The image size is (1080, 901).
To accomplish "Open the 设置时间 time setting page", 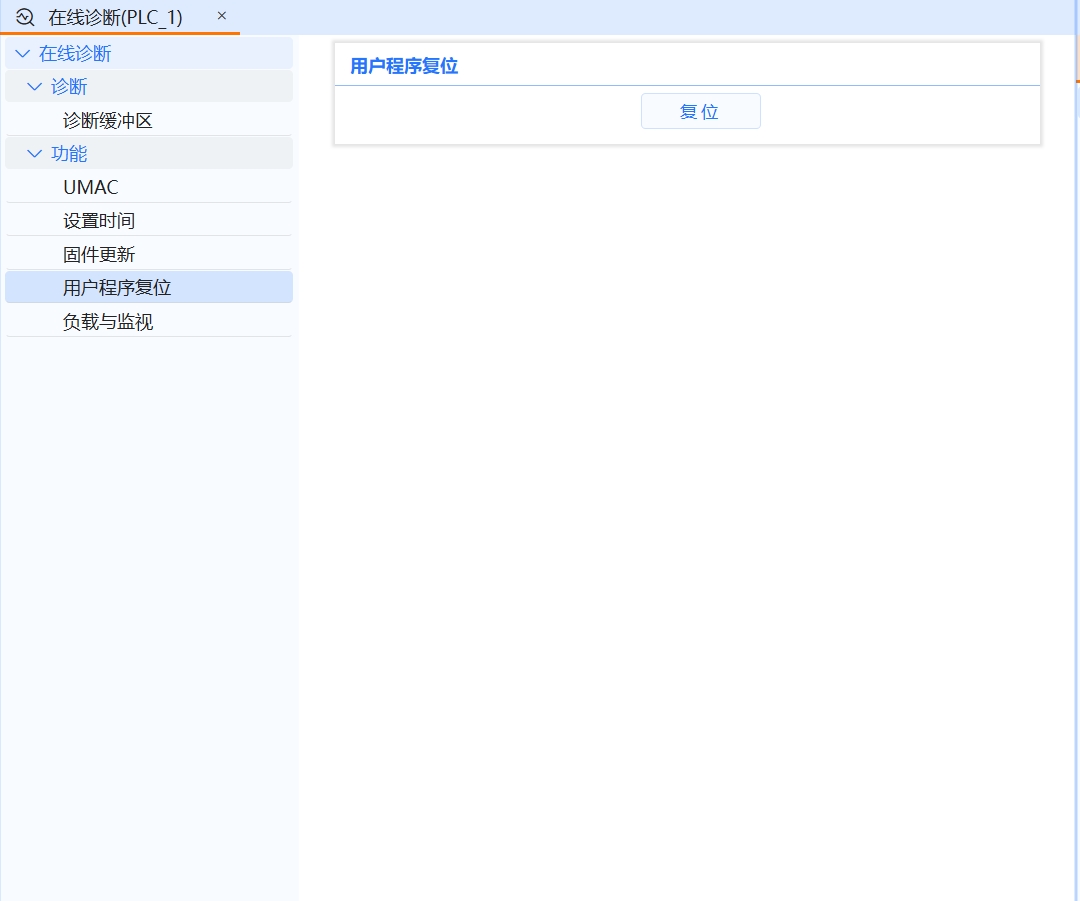I will [99, 220].
